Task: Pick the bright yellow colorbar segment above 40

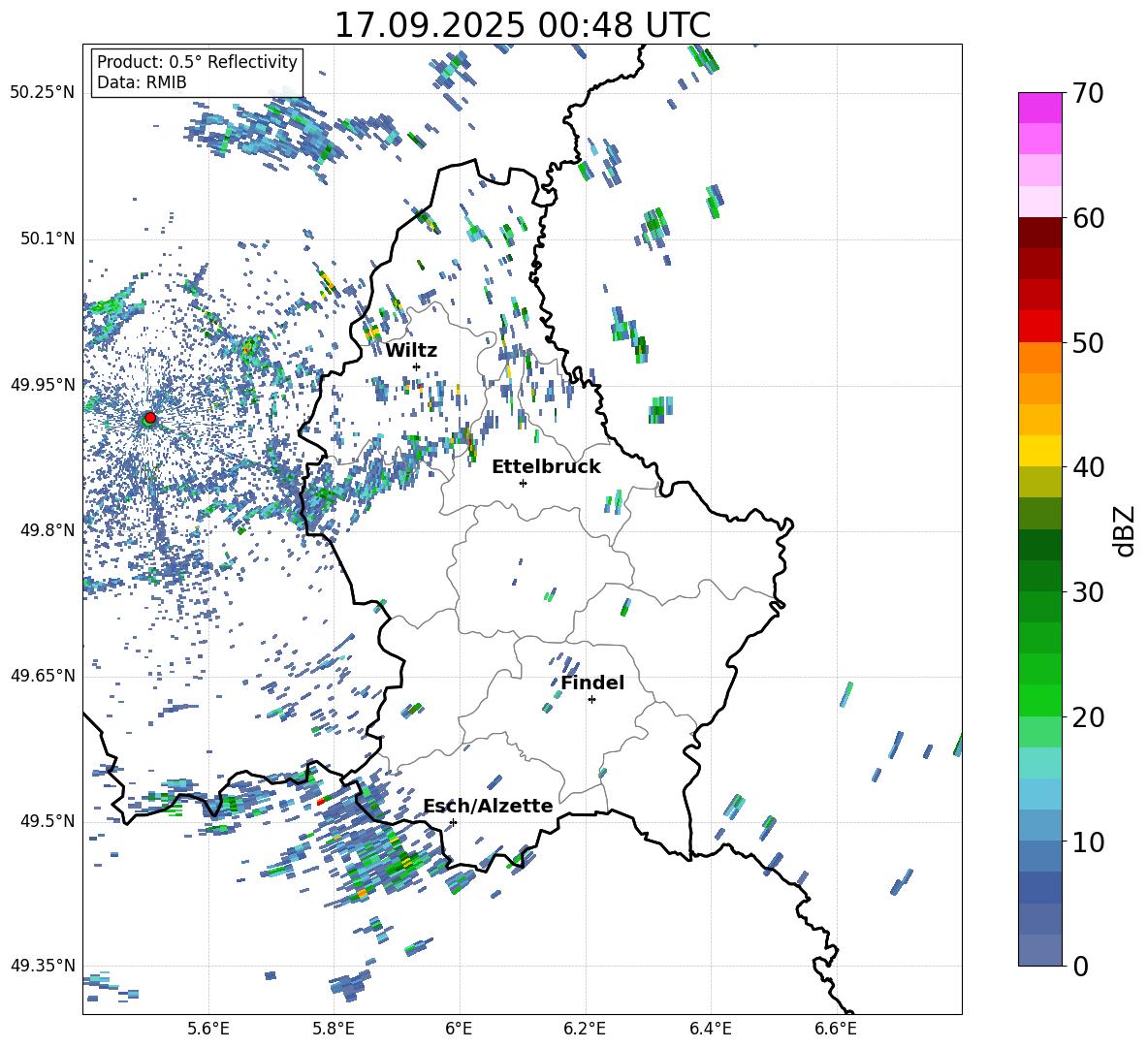Action: pos(1040,451)
